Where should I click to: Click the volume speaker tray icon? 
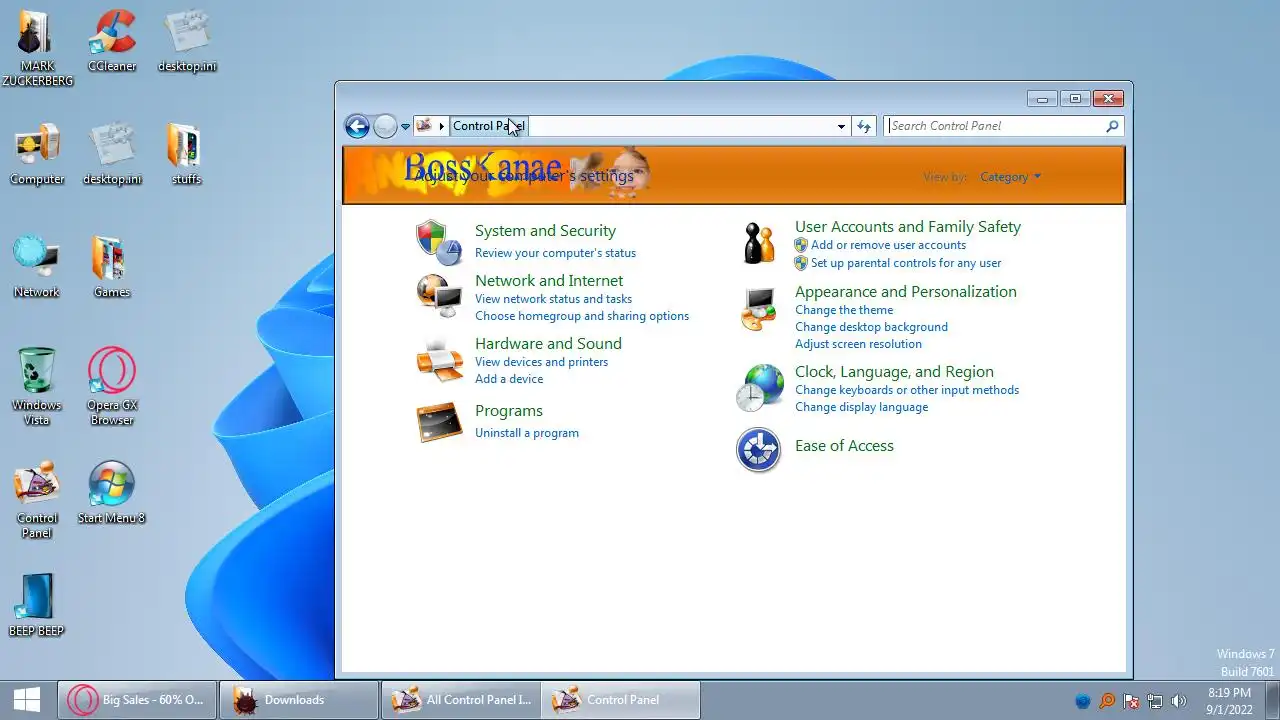(x=1179, y=701)
